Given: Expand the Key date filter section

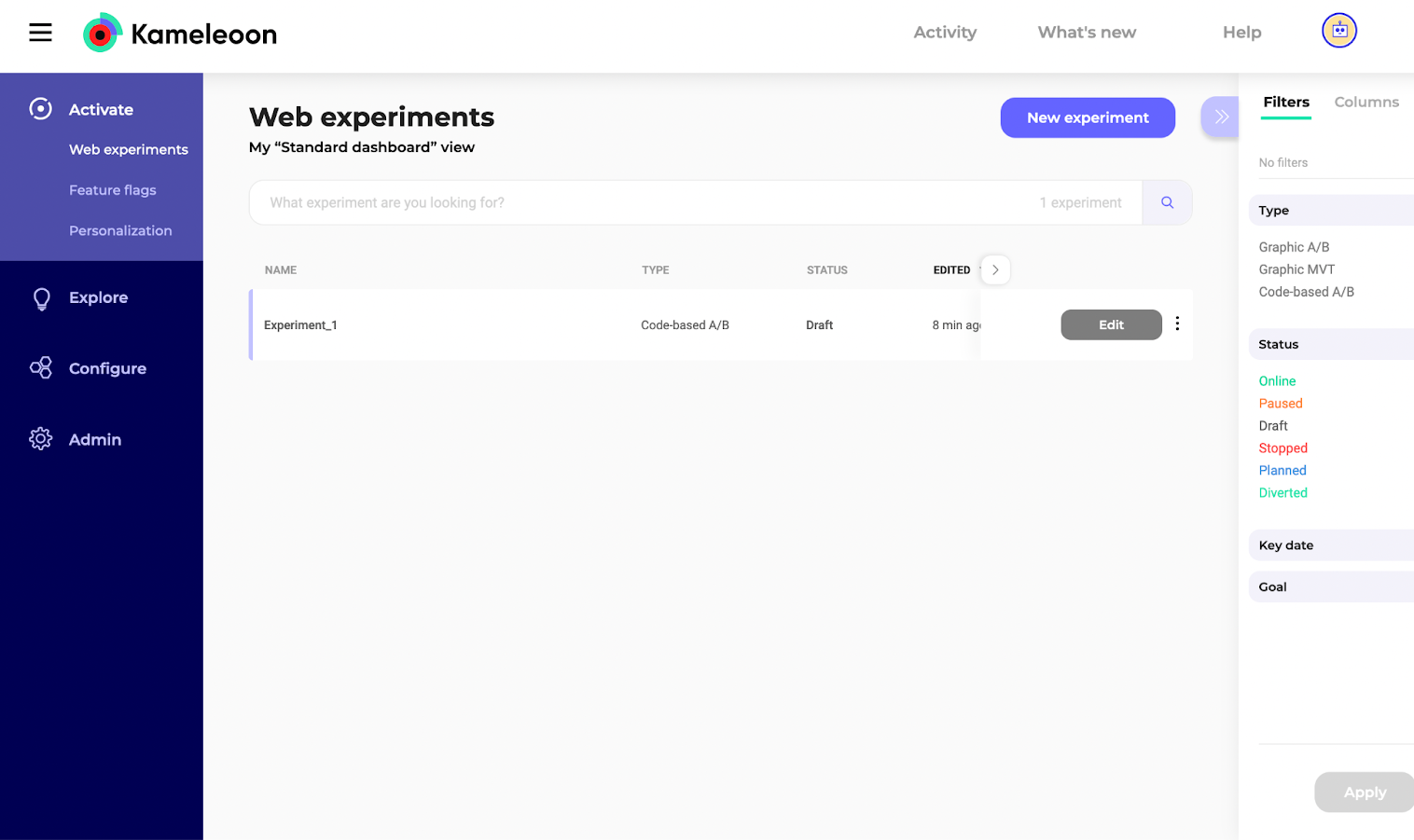Looking at the screenshot, I should (1285, 544).
